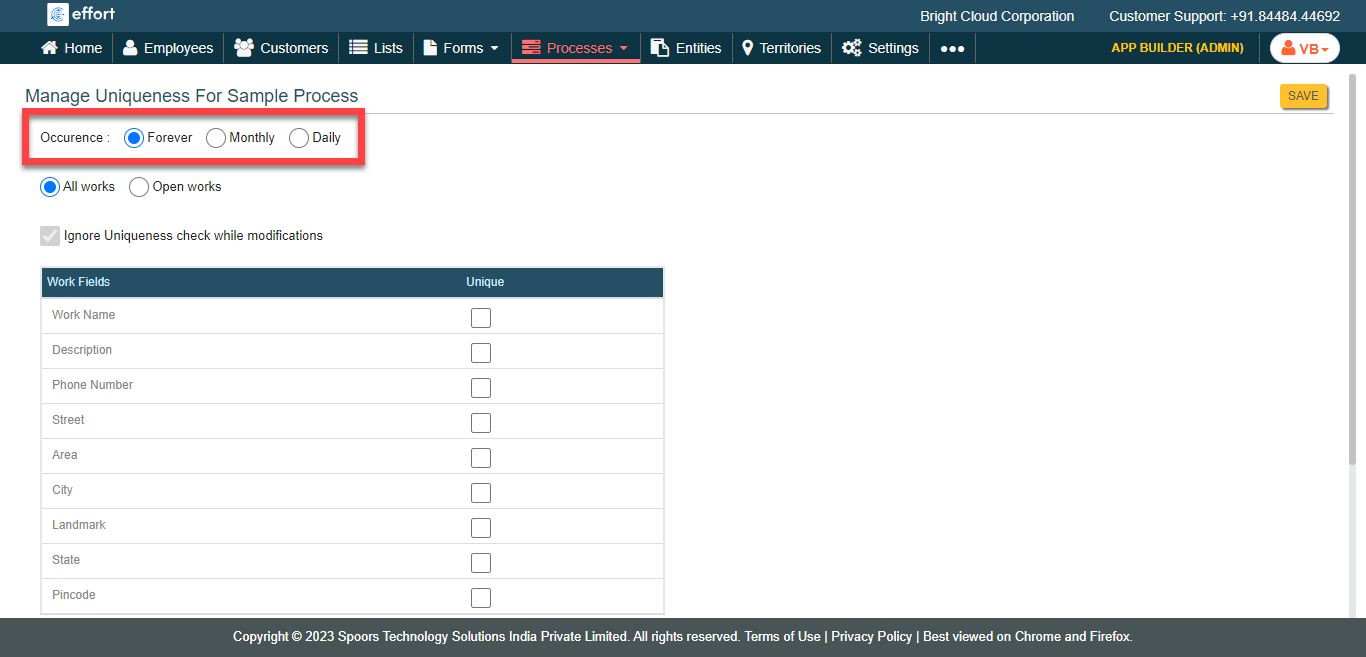This screenshot has height=657, width=1366.
Task: Open the VB user profile dropdown
Action: 1304,48
